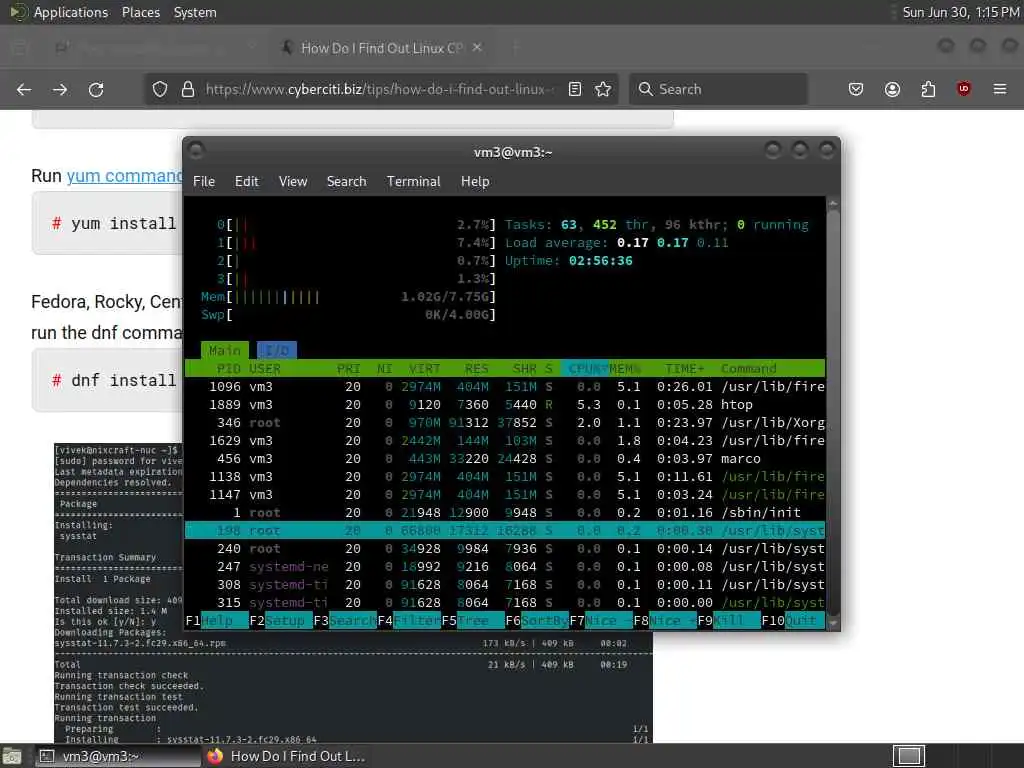Select process row PID 247 systemd-ne
This screenshot has height=768, width=1024.
point(505,567)
